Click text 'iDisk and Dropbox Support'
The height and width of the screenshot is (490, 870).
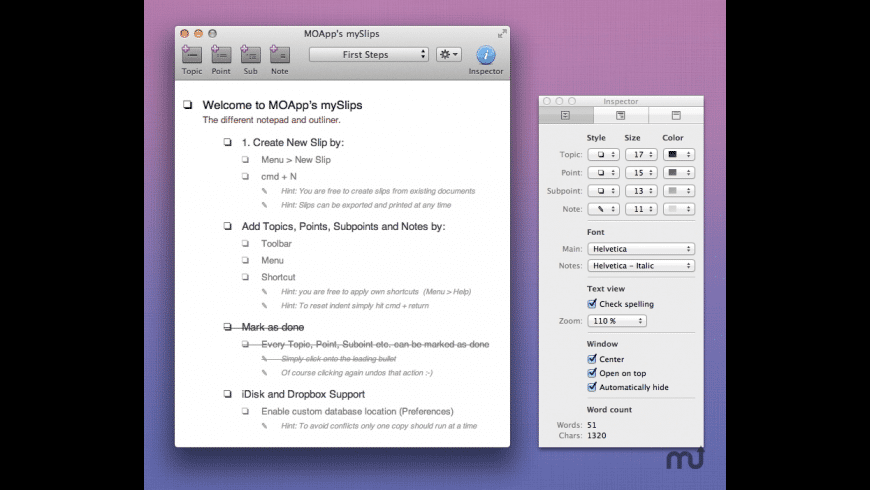(303, 394)
